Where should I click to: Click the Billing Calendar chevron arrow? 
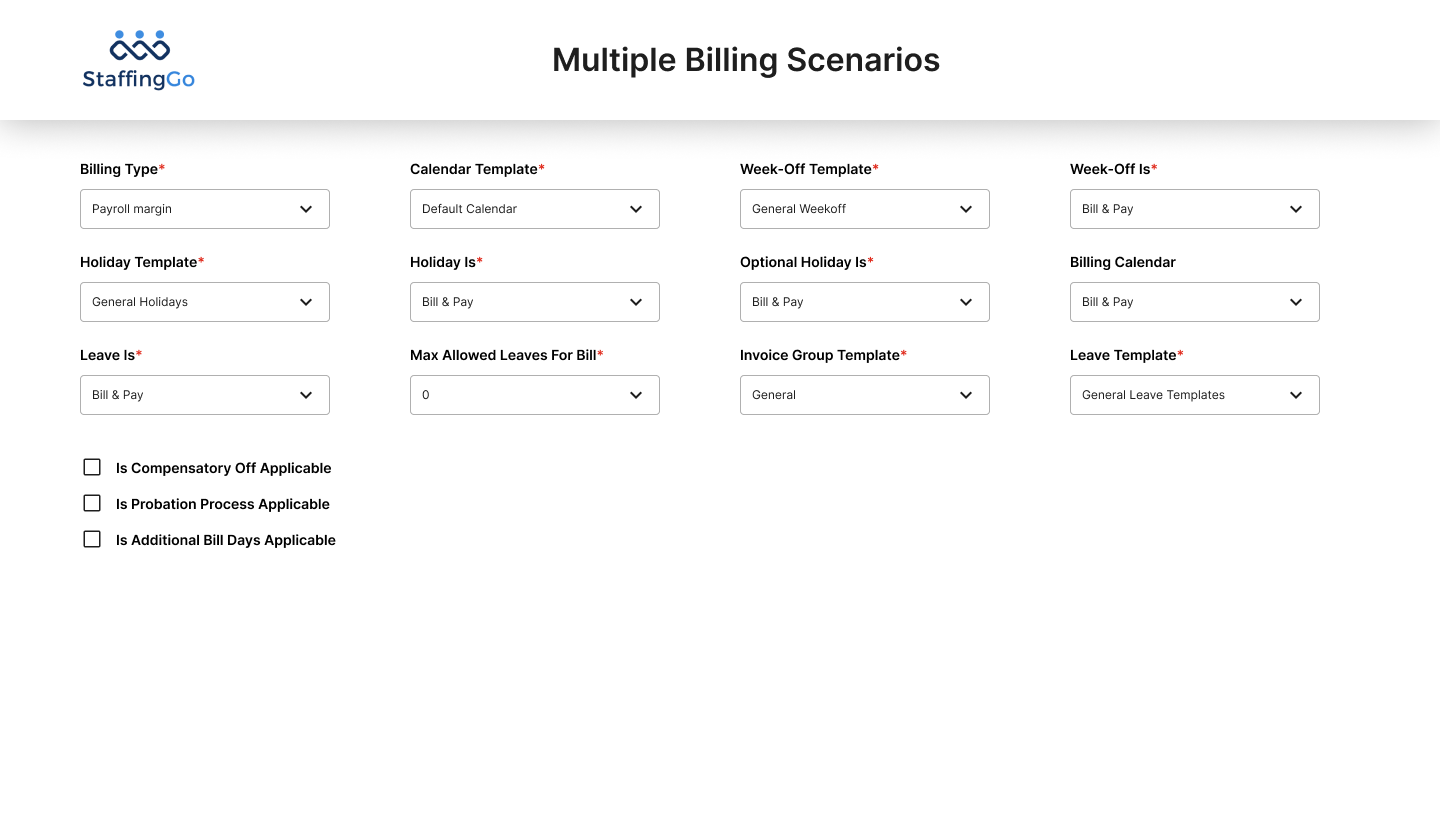pos(1296,302)
